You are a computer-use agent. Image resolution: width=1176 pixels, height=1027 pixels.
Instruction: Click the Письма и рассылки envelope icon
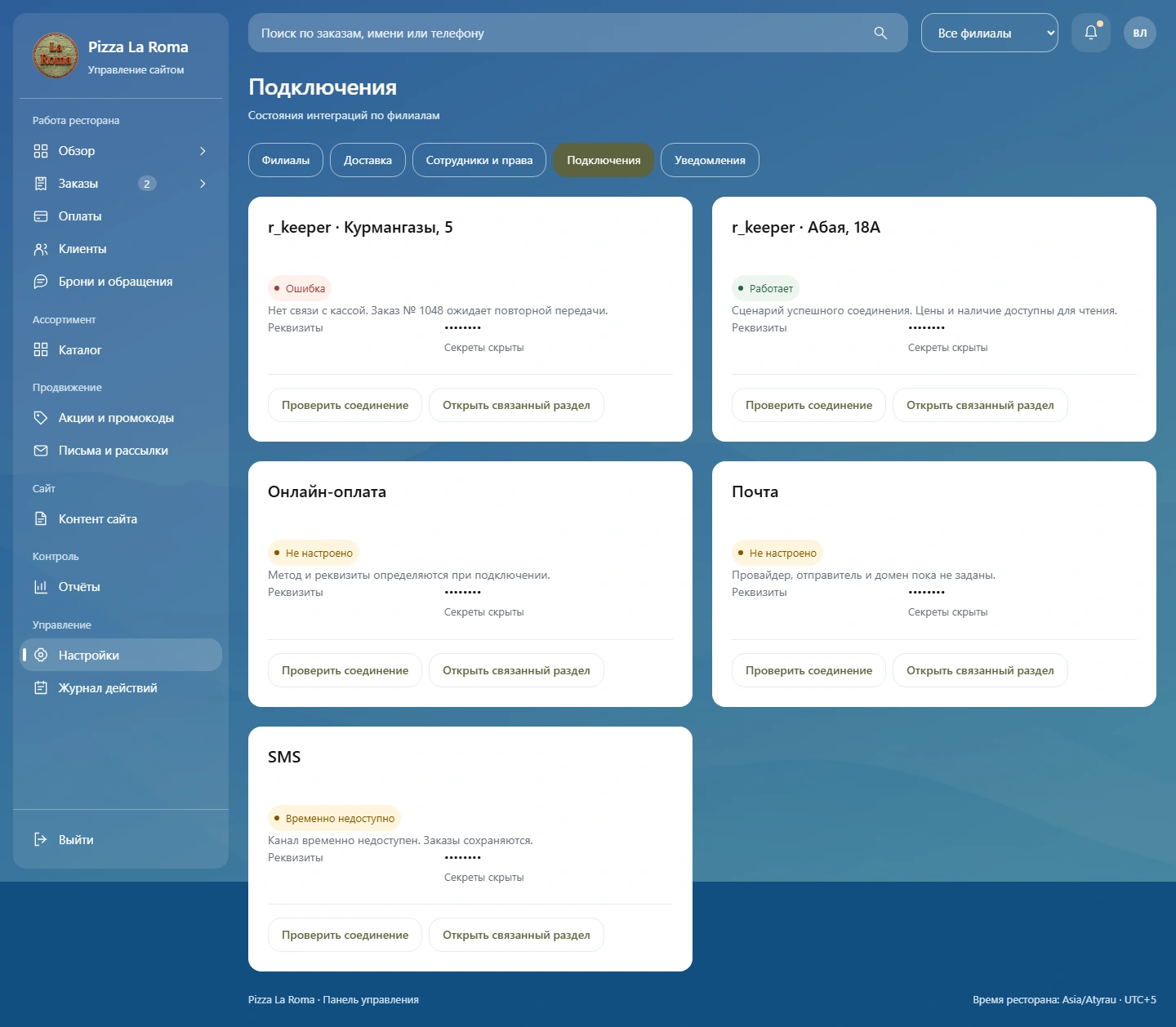[41, 451]
